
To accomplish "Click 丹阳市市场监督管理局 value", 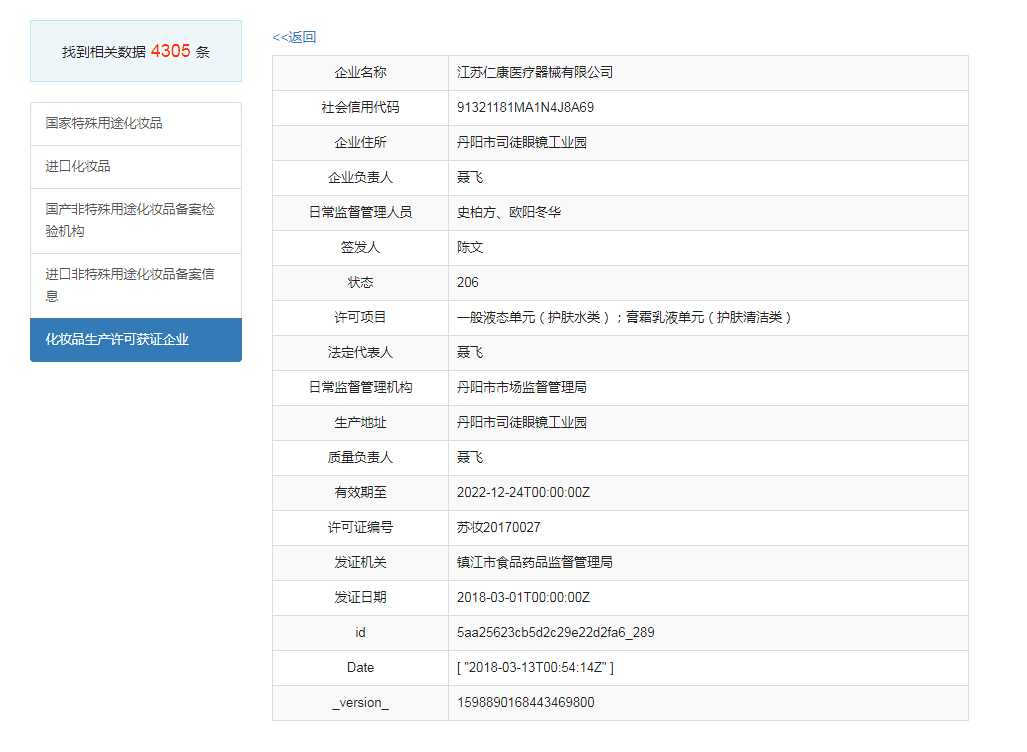I will [522, 388].
